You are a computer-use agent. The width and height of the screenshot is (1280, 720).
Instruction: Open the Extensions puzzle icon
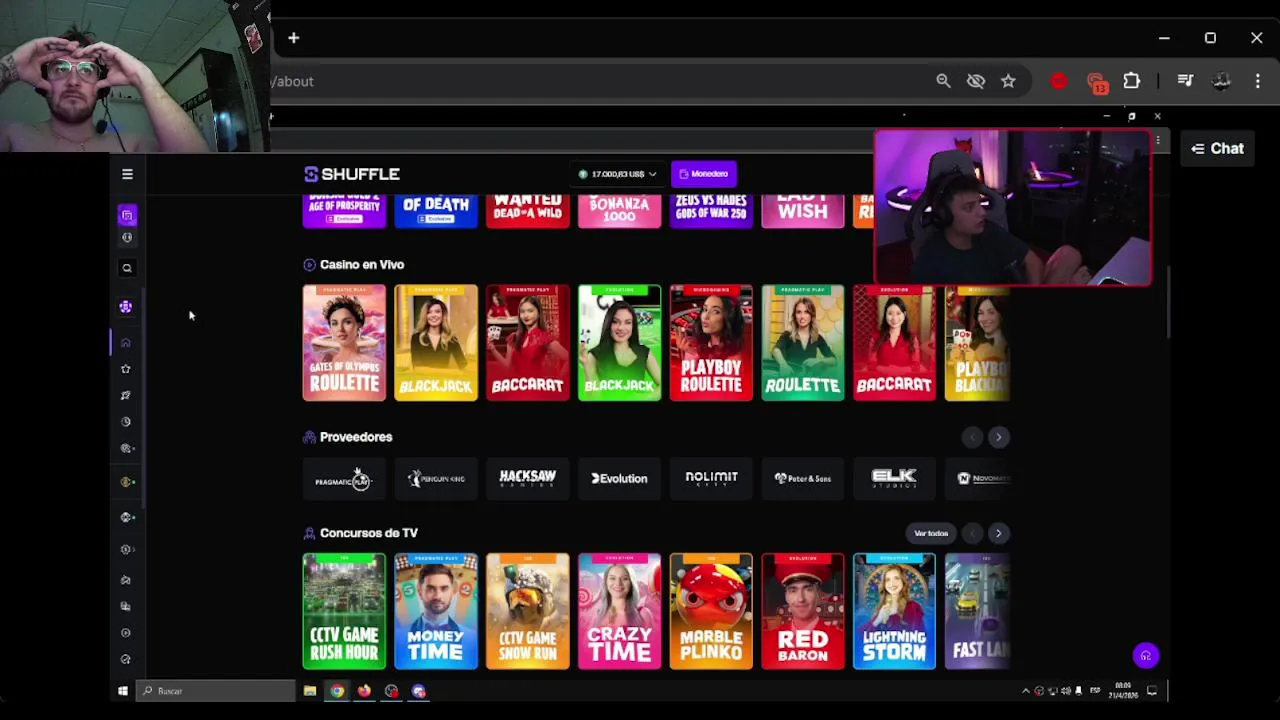pos(1131,81)
